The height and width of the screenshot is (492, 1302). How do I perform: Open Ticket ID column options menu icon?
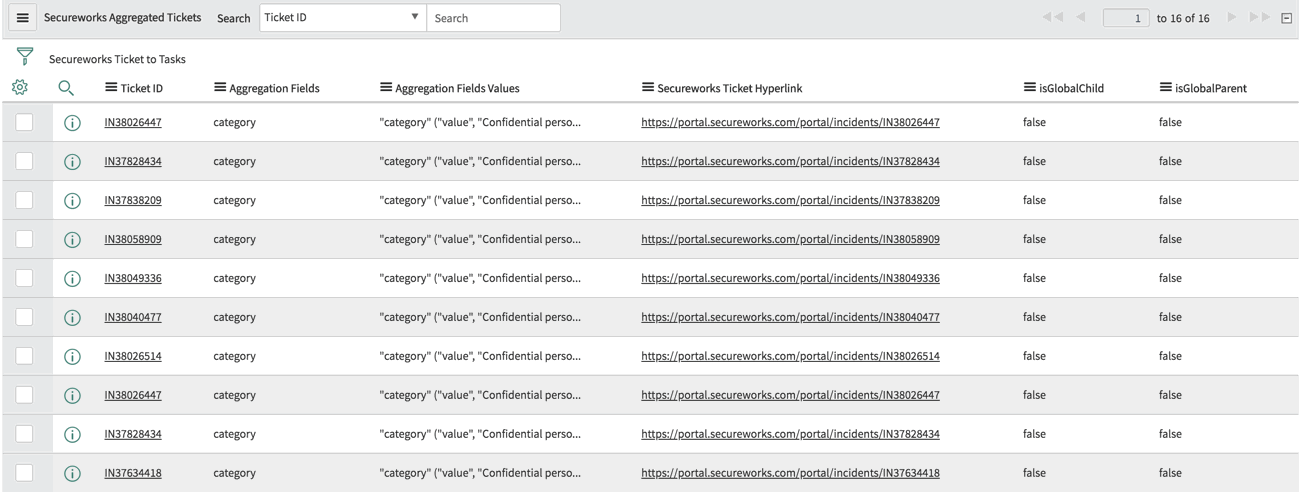click(111, 88)
